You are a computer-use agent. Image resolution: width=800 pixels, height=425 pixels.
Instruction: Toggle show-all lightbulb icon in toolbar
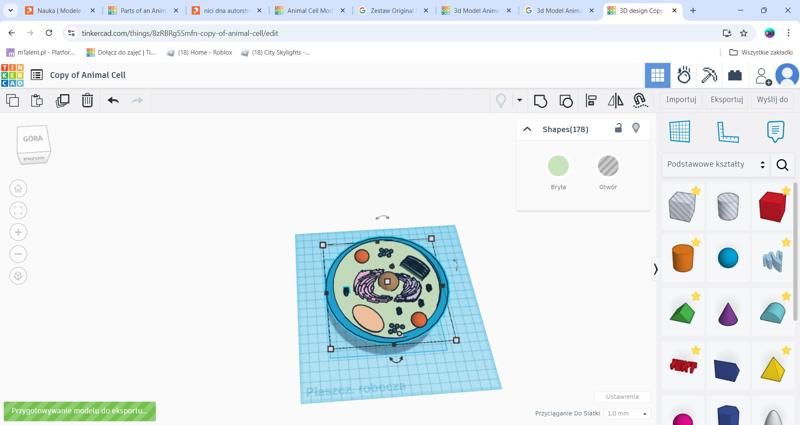501,101
